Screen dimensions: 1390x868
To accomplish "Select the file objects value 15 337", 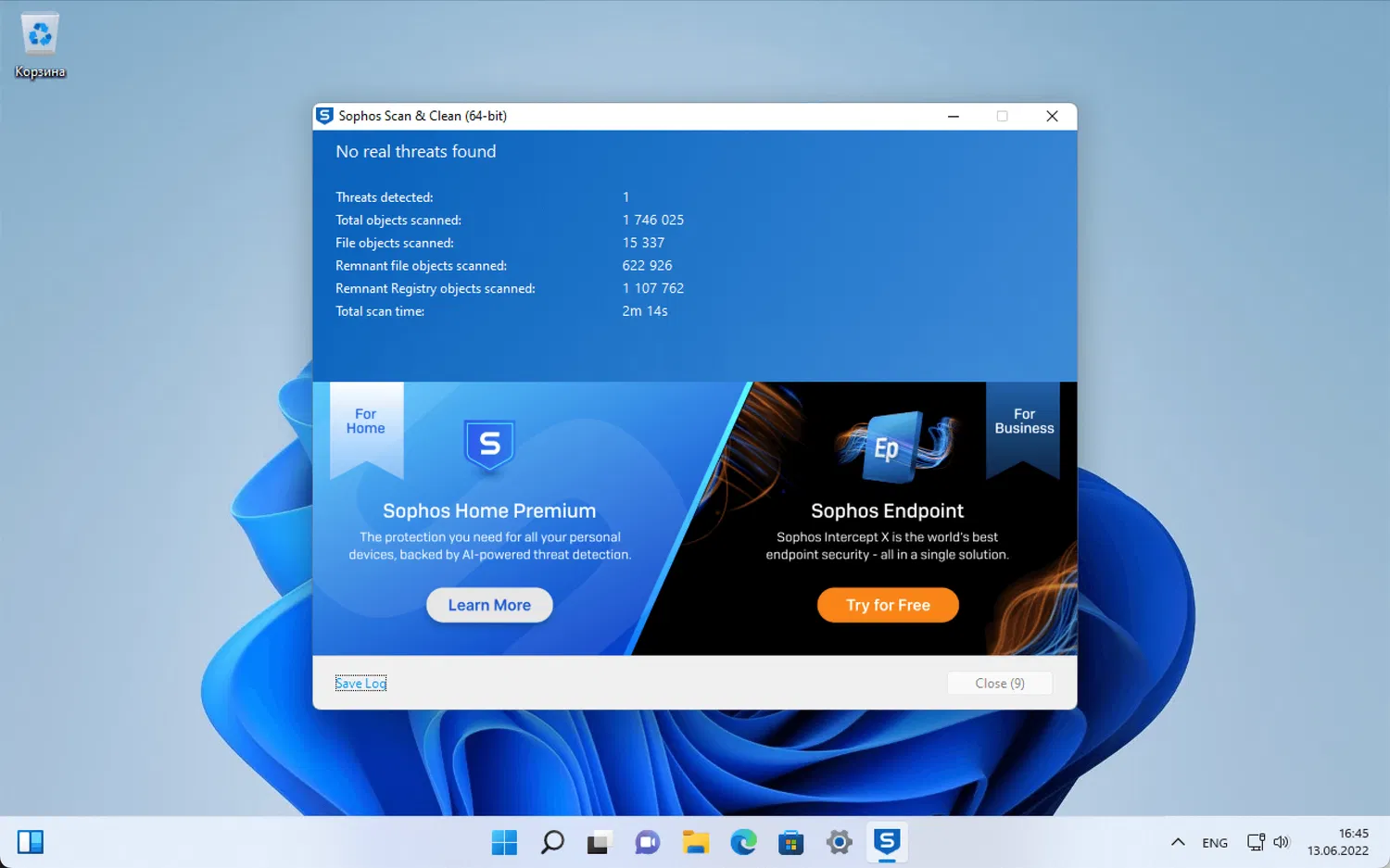I will click(643, 243).
